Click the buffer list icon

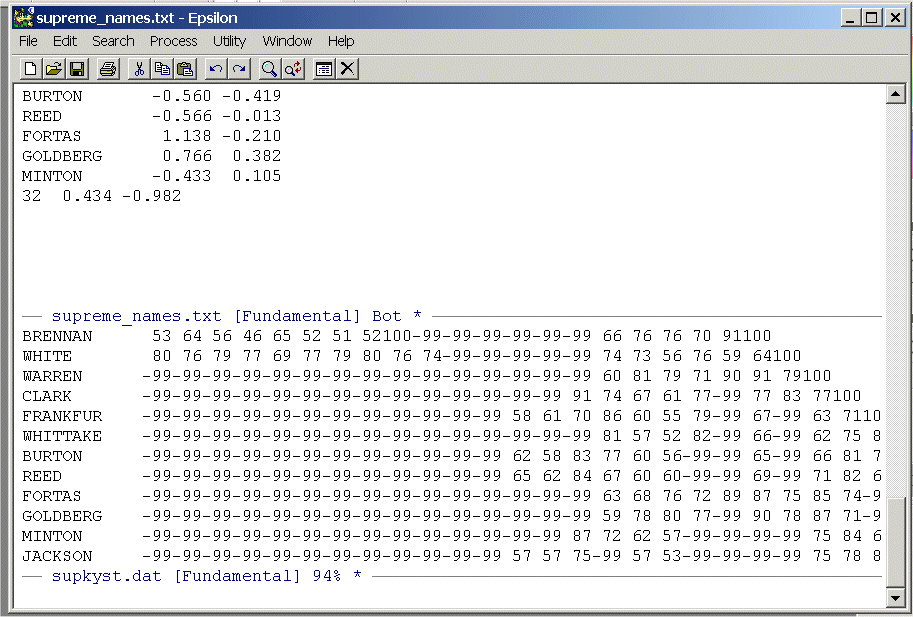point(324,69)
